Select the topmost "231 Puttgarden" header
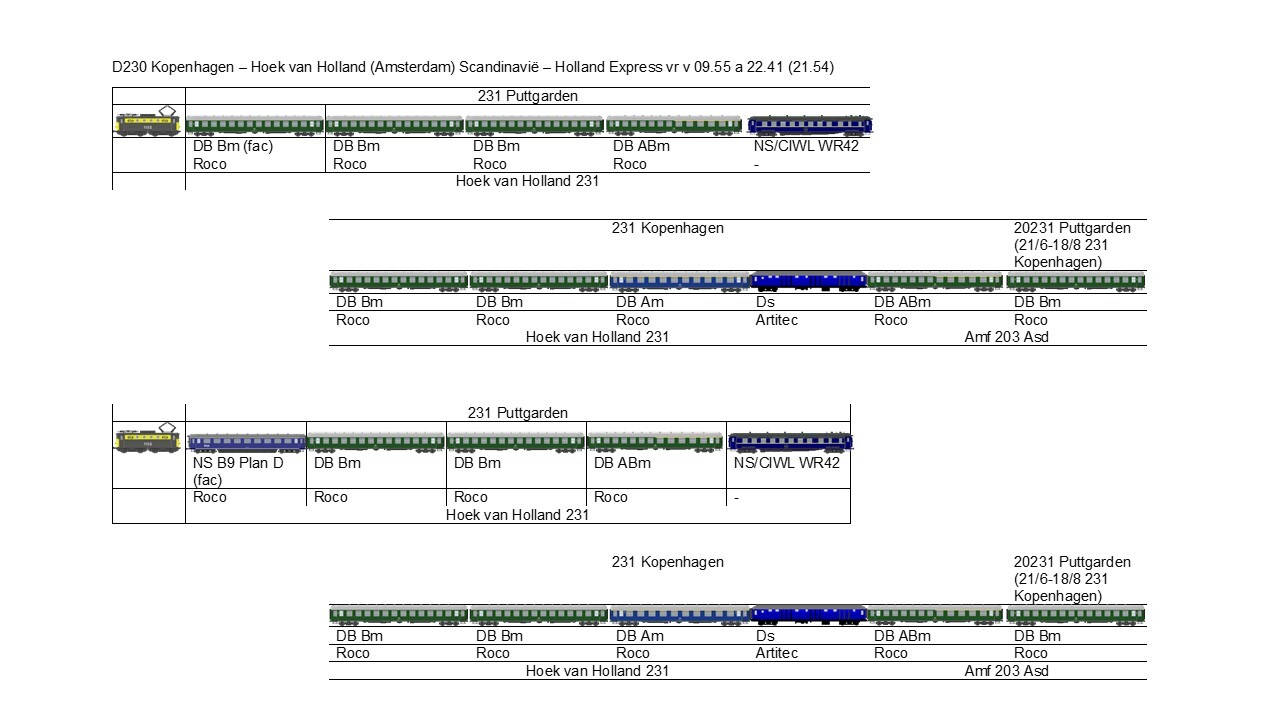Screen dimensions: 1280x720 click(x=527, y=96)
